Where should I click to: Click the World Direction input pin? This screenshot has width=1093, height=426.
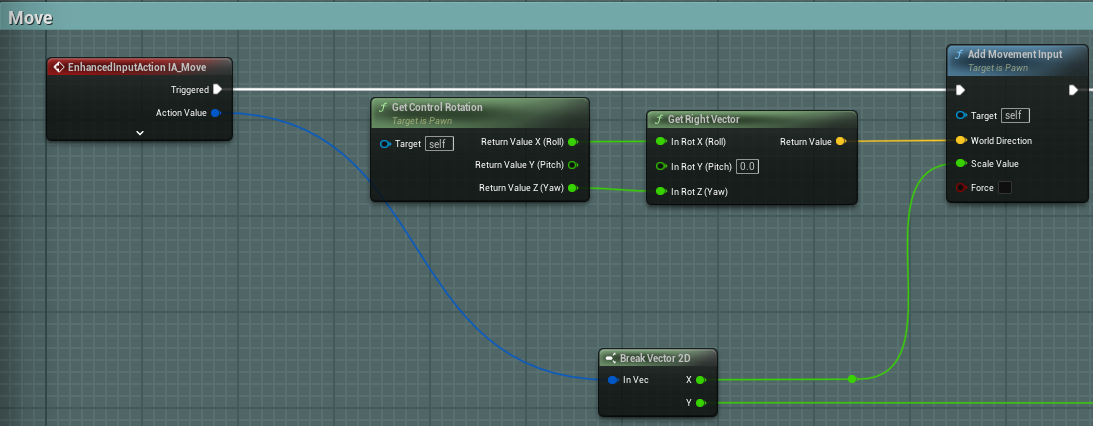pos(961,140)
